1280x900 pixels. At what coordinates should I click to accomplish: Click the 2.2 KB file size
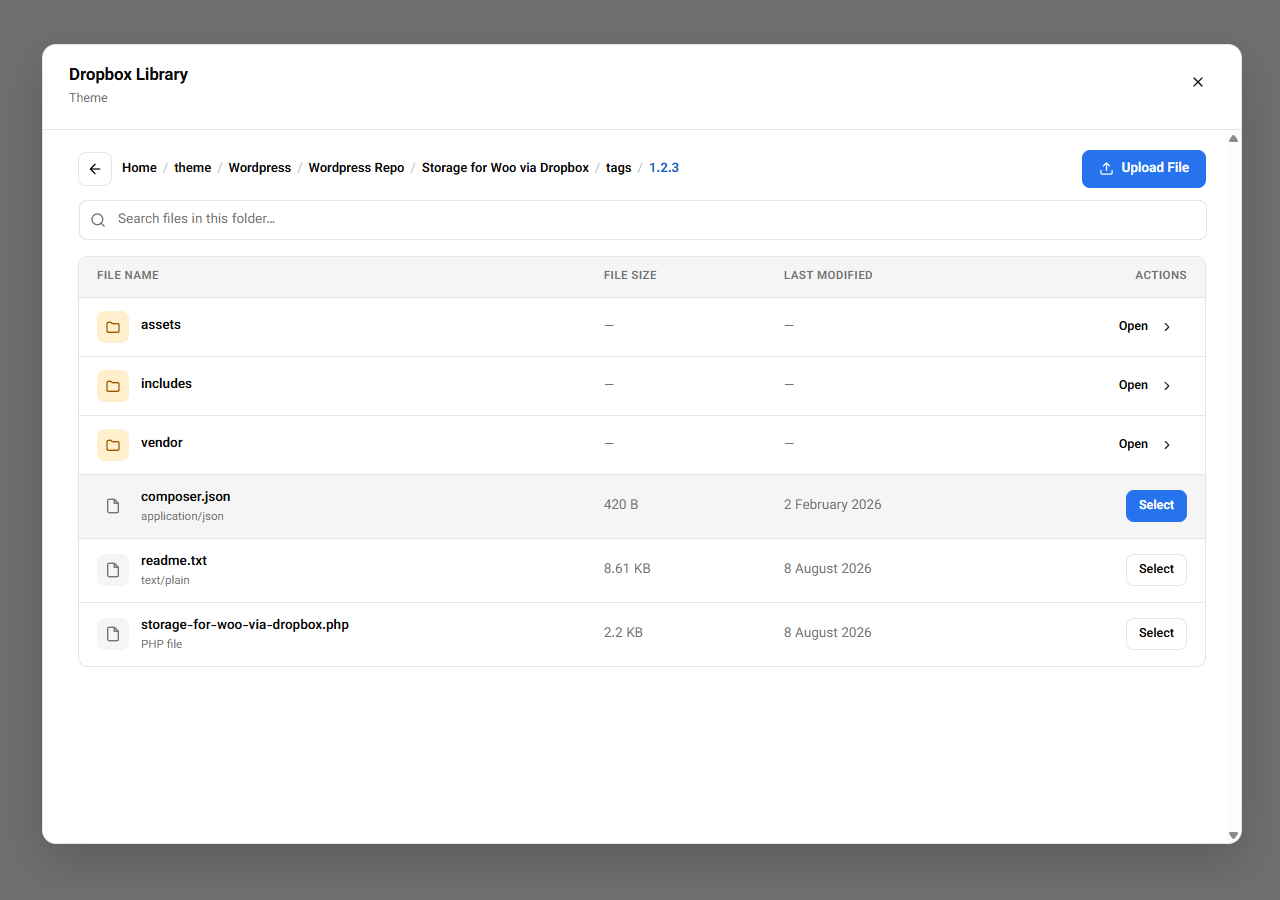point(623,633)
